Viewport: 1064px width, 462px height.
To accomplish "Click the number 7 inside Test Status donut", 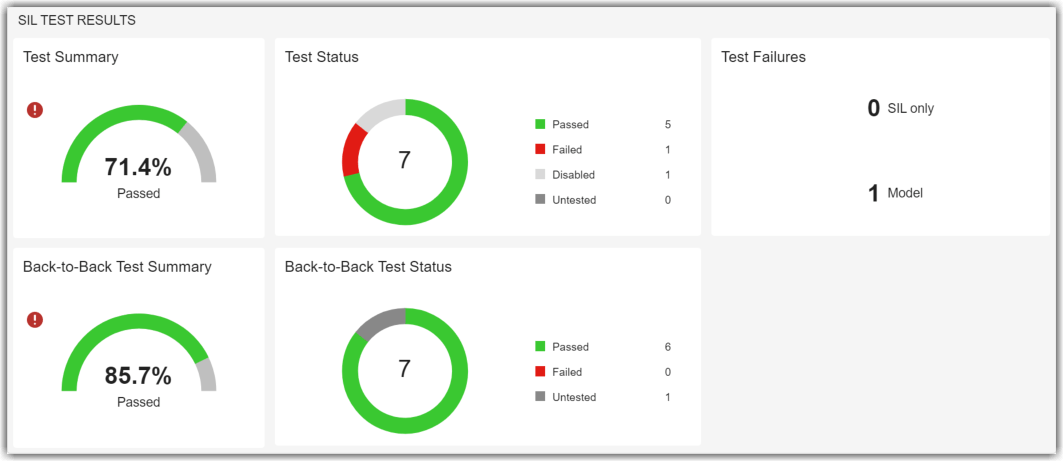I will (404, 160).
